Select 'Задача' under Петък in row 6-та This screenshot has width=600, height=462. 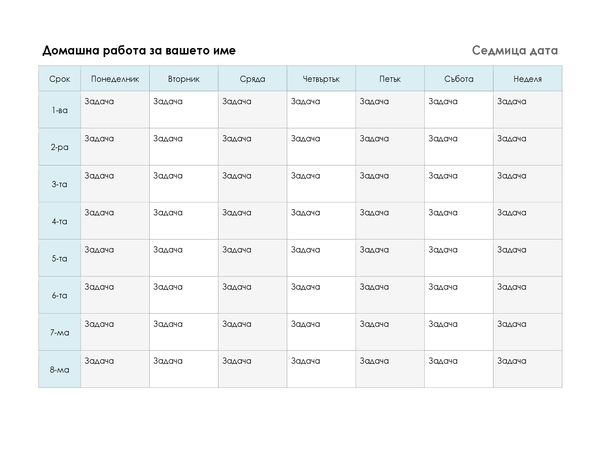tap(374, 287)
